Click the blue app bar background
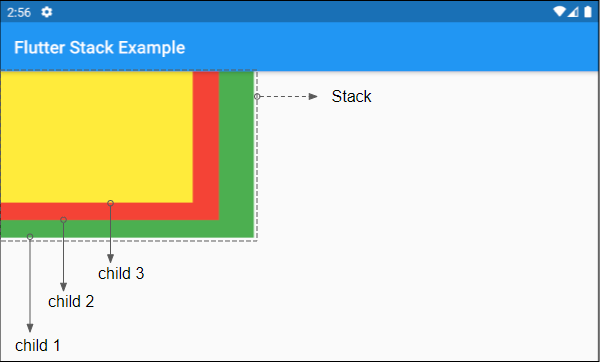This screenshot has height=362, width=600. pos(383,47)
